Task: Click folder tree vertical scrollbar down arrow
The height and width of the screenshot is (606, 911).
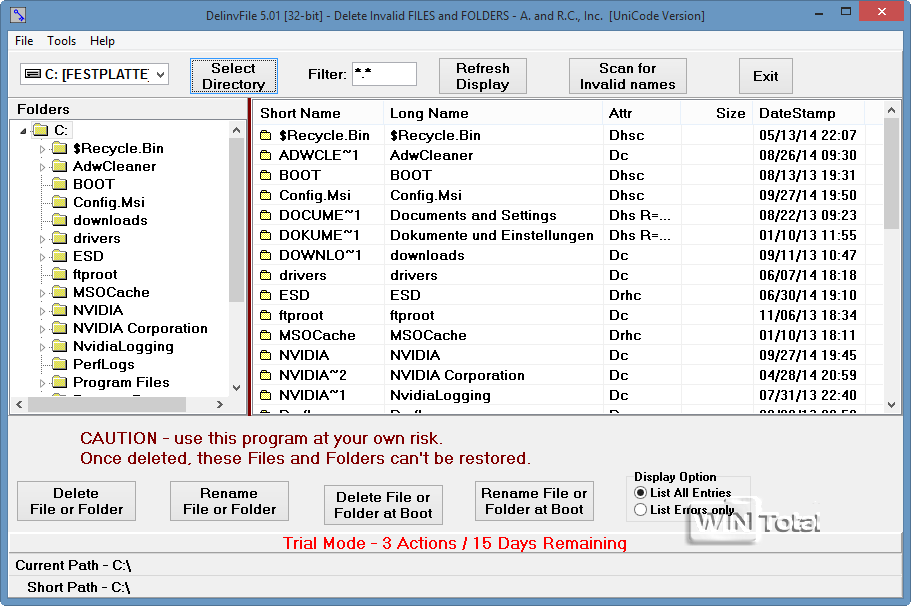Action: pos(236,388)
